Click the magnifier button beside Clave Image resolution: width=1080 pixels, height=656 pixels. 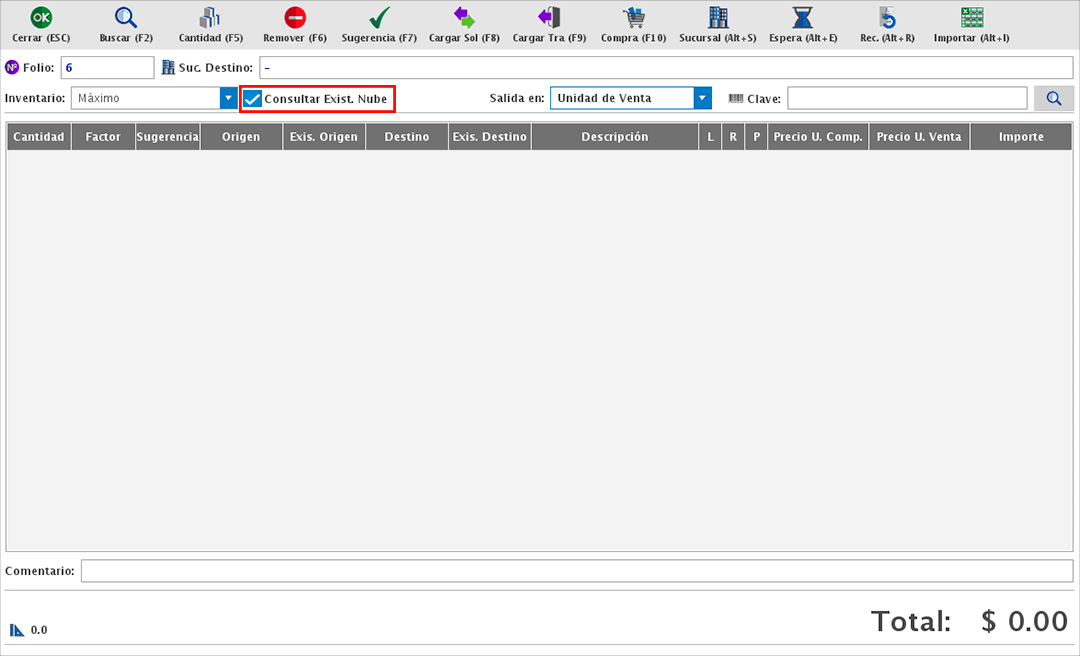(1053, 98)
